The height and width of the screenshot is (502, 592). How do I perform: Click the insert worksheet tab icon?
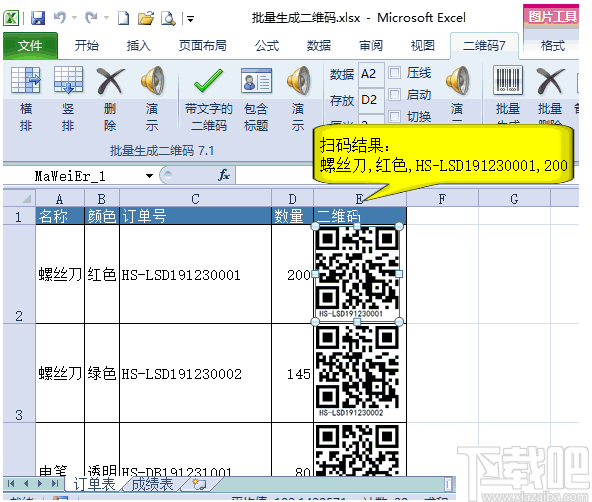[x=199, y=484]
